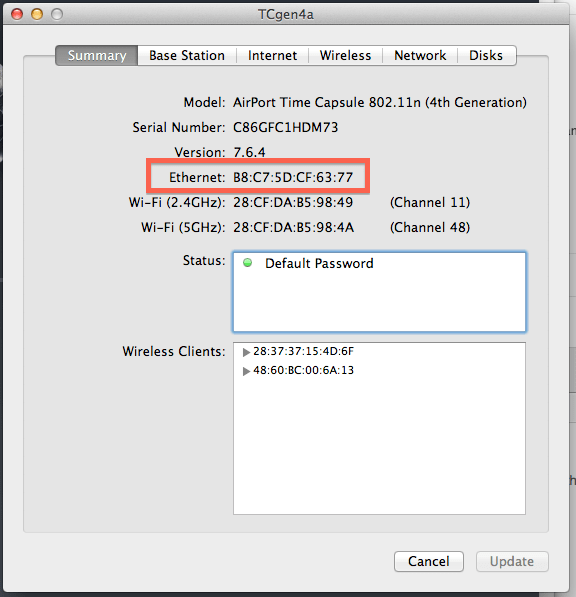This screenshot has width=576, height=597.
Task: Click the Update button
Action: pyautogui.click(x=512, y=561)
